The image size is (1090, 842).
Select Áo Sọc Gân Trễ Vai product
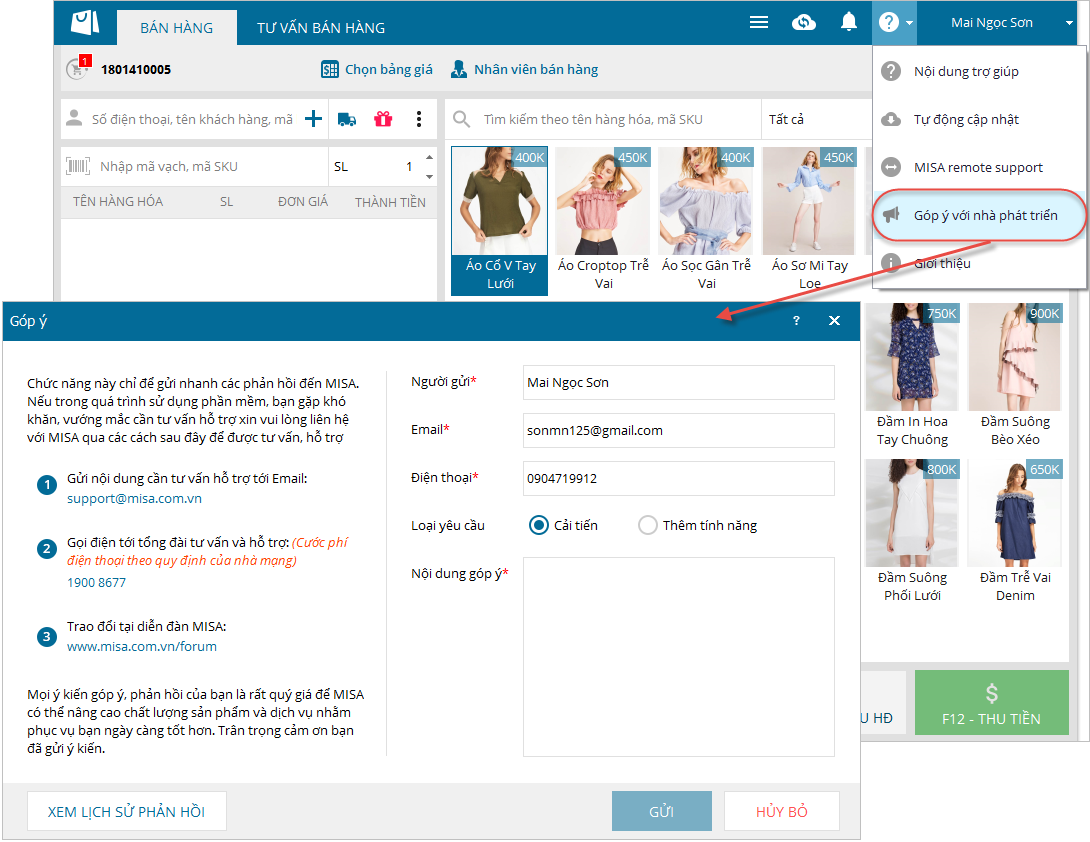click(x=706, y=220)
